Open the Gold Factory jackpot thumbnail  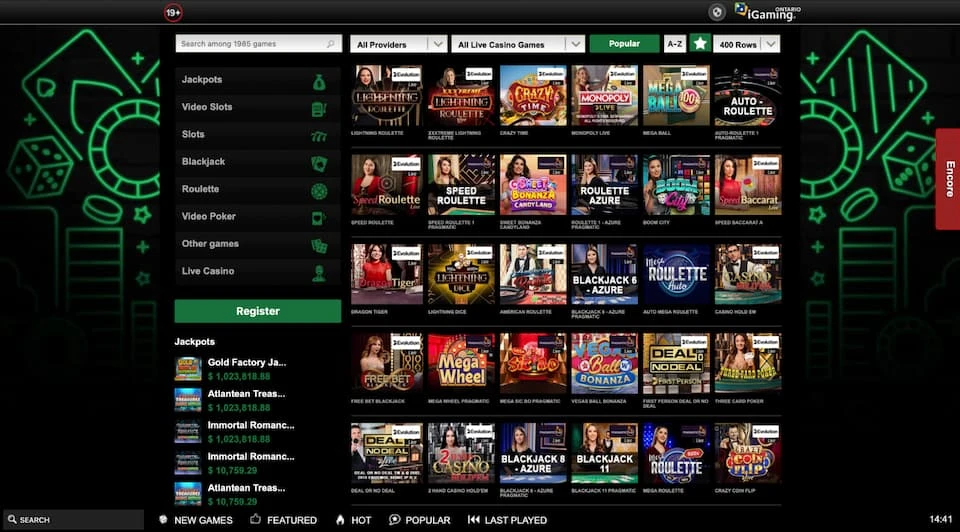(x=188, y=369)
